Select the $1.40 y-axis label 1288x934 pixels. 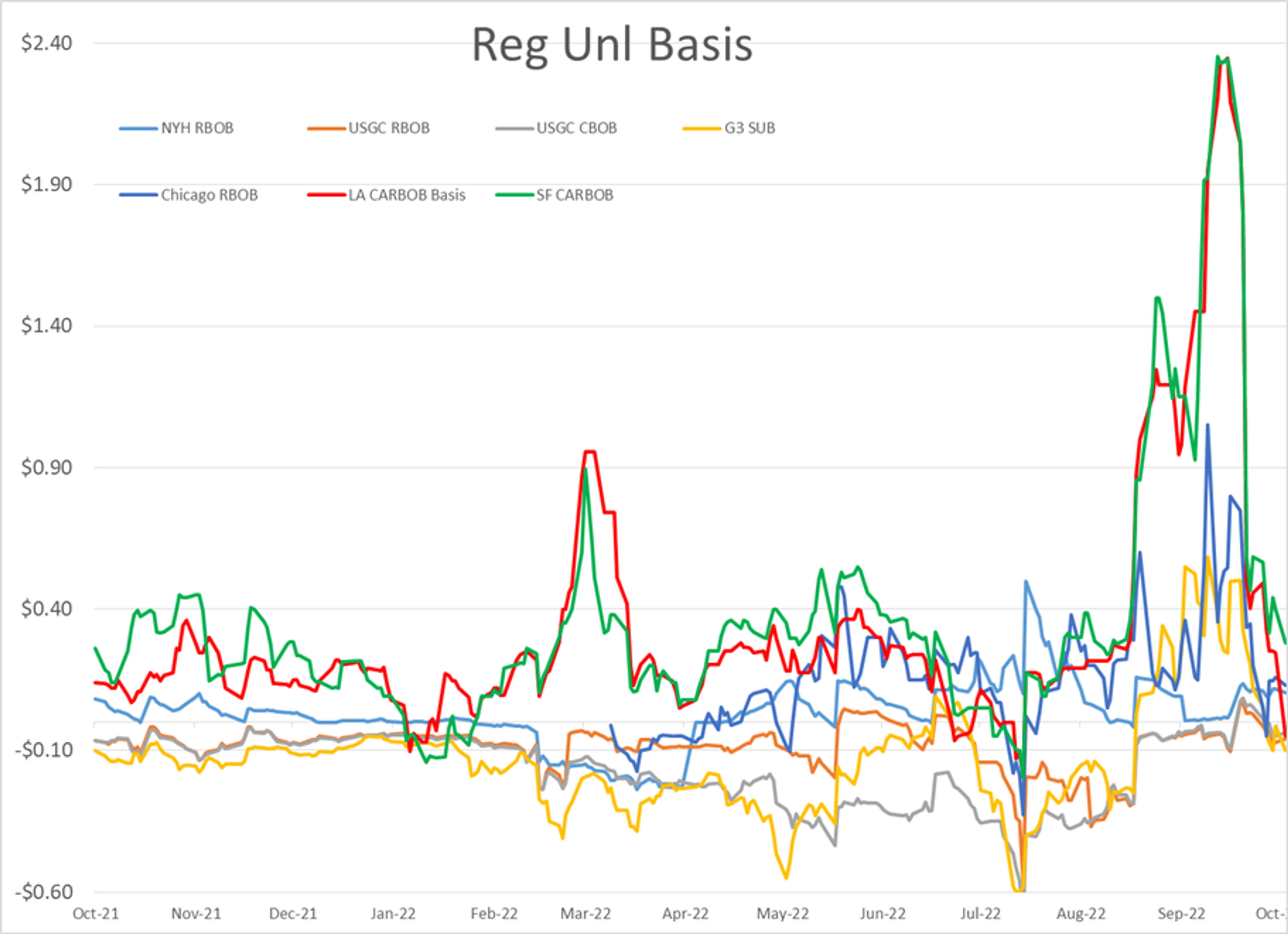(47, 326)
